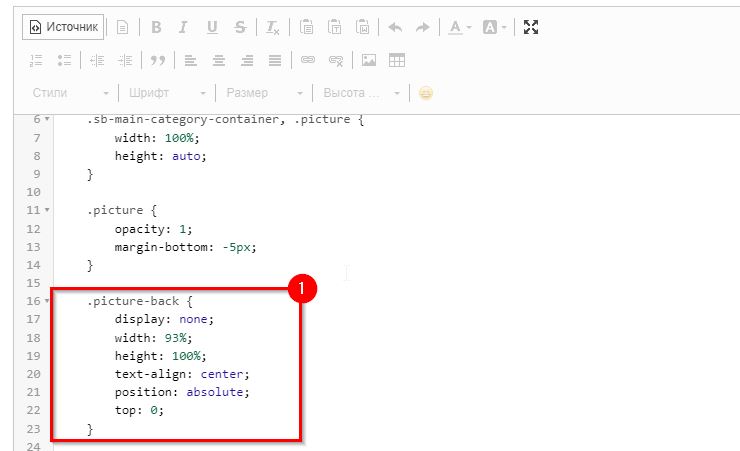Collapse the .picture-back block at line 16
The width and height of the screenshot is (740, 451).
(47, 301)
